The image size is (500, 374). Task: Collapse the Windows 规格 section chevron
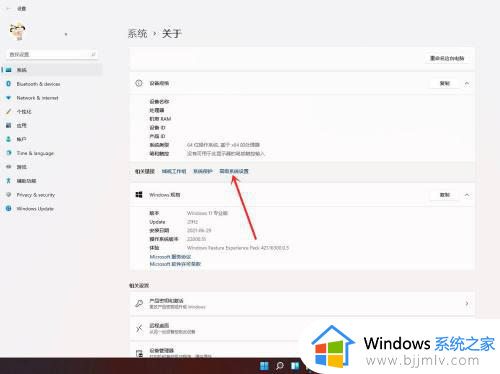pyautogui.click(x=467, y=195)
